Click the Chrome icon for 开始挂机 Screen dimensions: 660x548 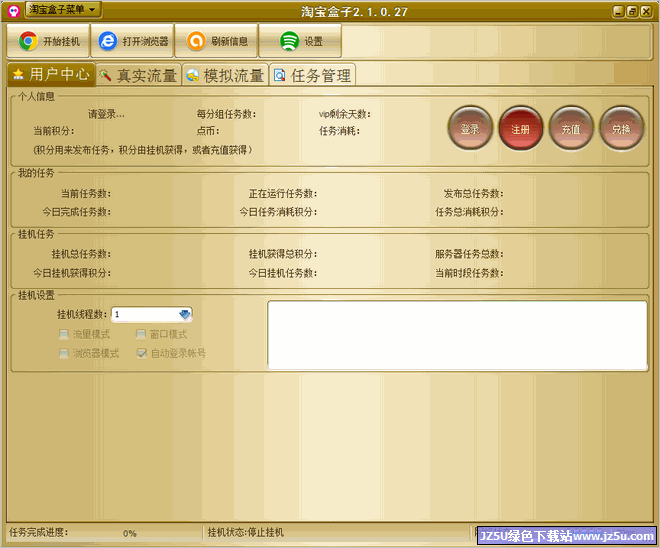(28, 41)
